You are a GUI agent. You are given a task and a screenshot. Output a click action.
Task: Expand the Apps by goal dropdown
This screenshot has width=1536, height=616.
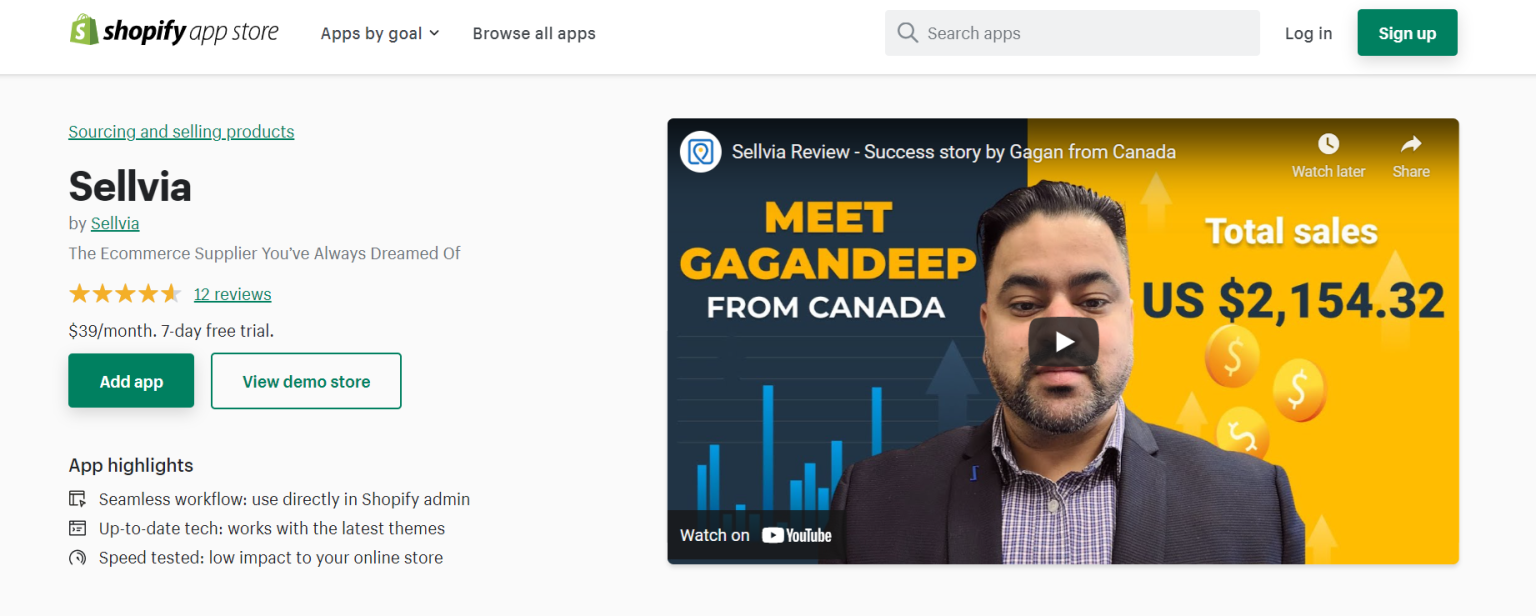[x=380, y=33]
